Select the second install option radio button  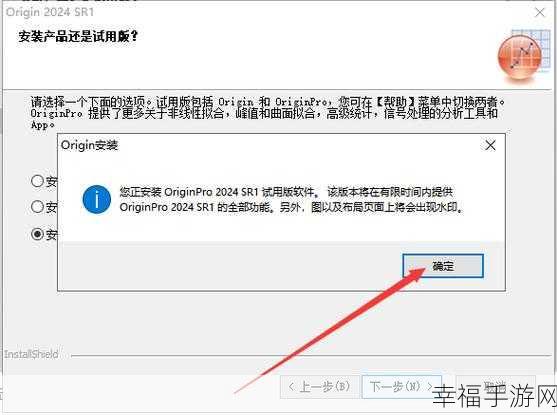[37, 206]
